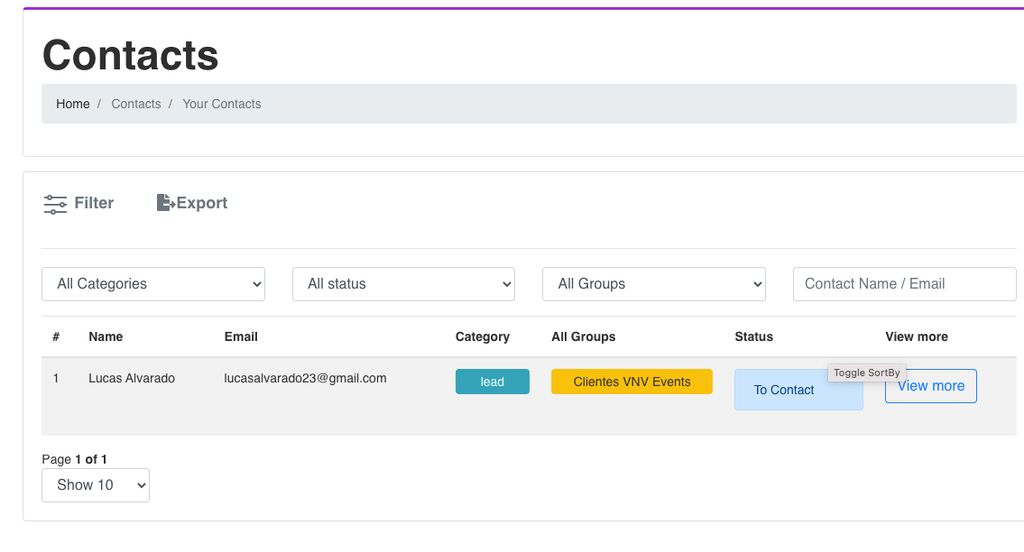
Task: Open View more for Lucas Alvarado
Action: point(931,386)
